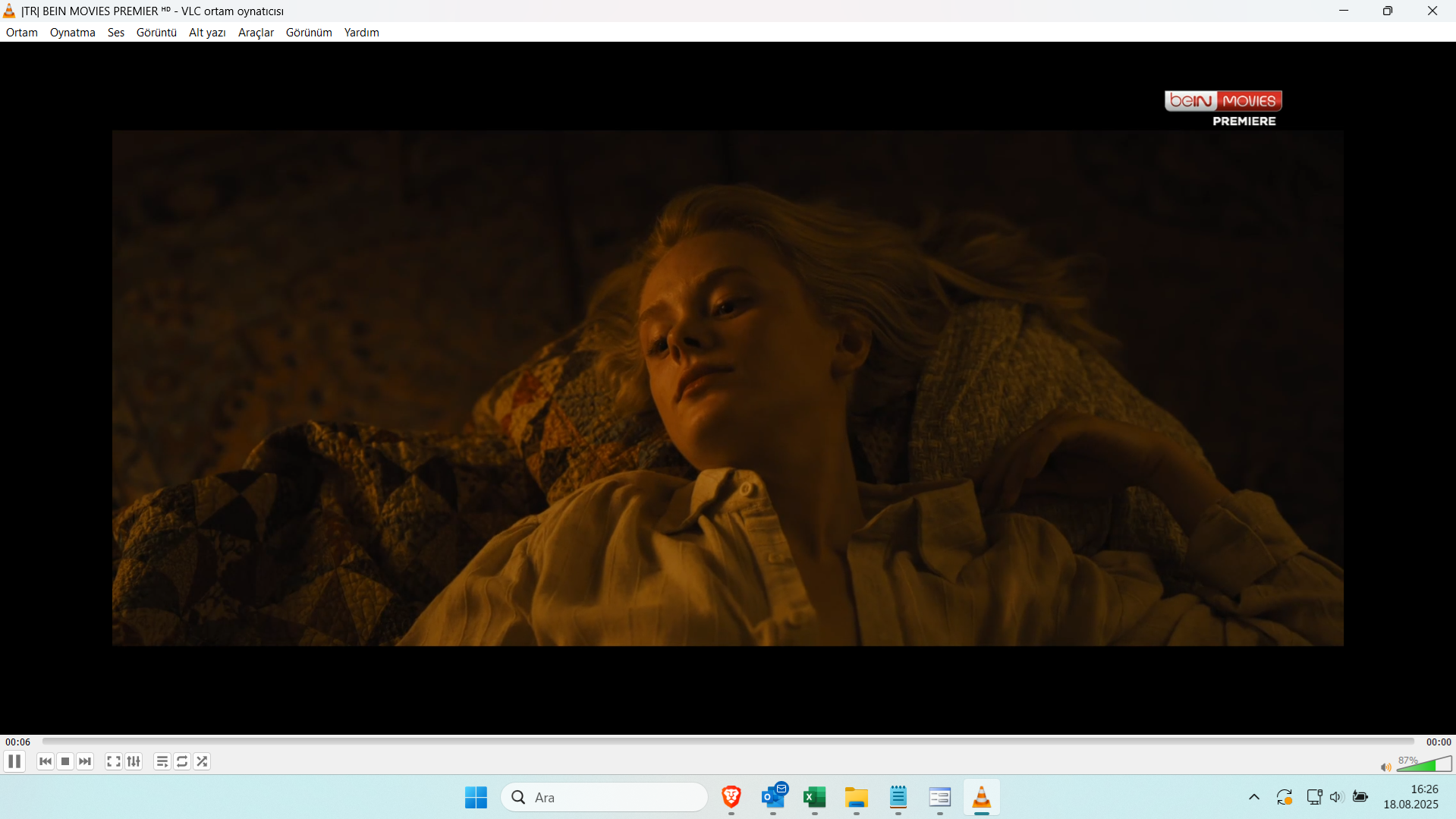1456x819 pixels.
Task: Toggle loop repeat mode
Action: [x=182, y=761]
